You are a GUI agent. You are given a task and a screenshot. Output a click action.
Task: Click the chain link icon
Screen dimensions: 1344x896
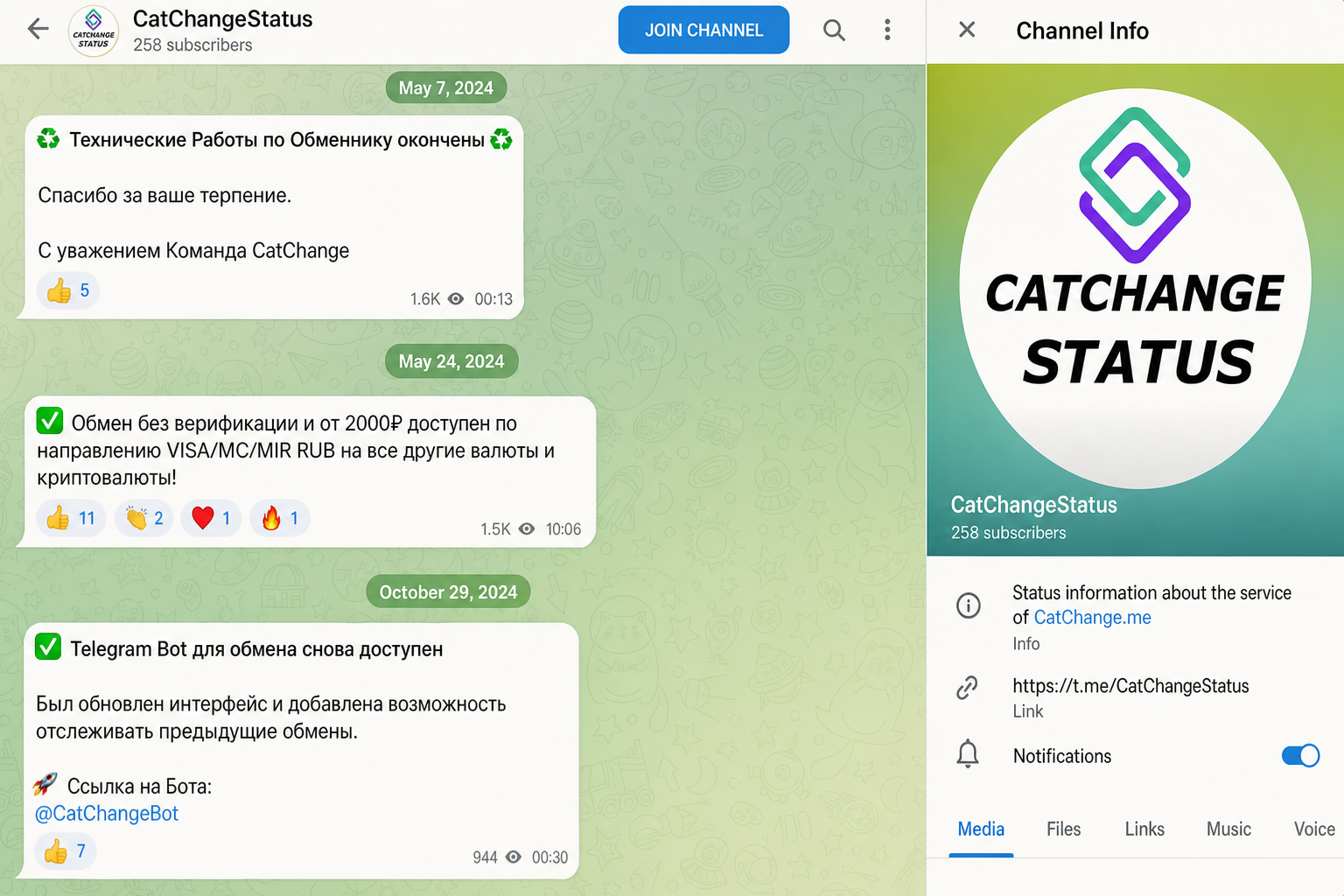pyautogui.click(x=967, y=688)
